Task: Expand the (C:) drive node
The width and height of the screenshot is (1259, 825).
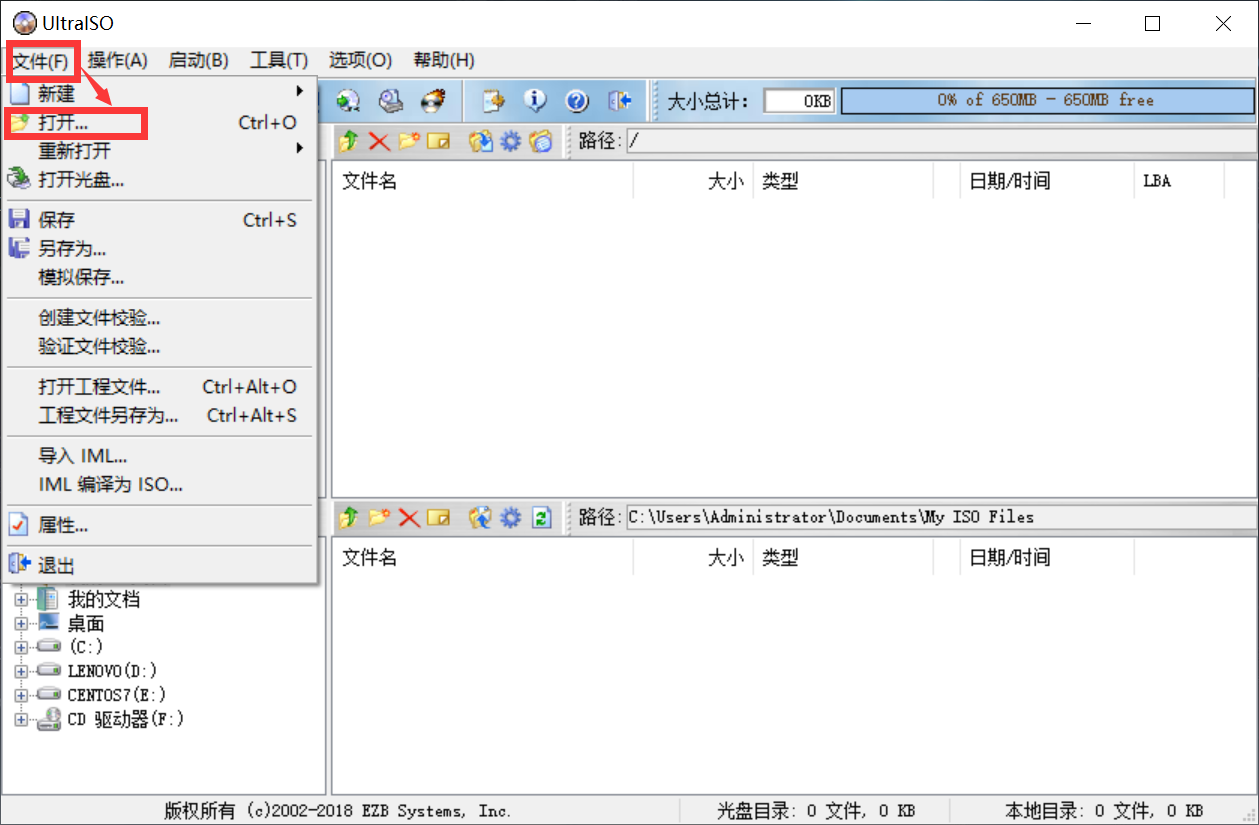Action: click(21, 647)
